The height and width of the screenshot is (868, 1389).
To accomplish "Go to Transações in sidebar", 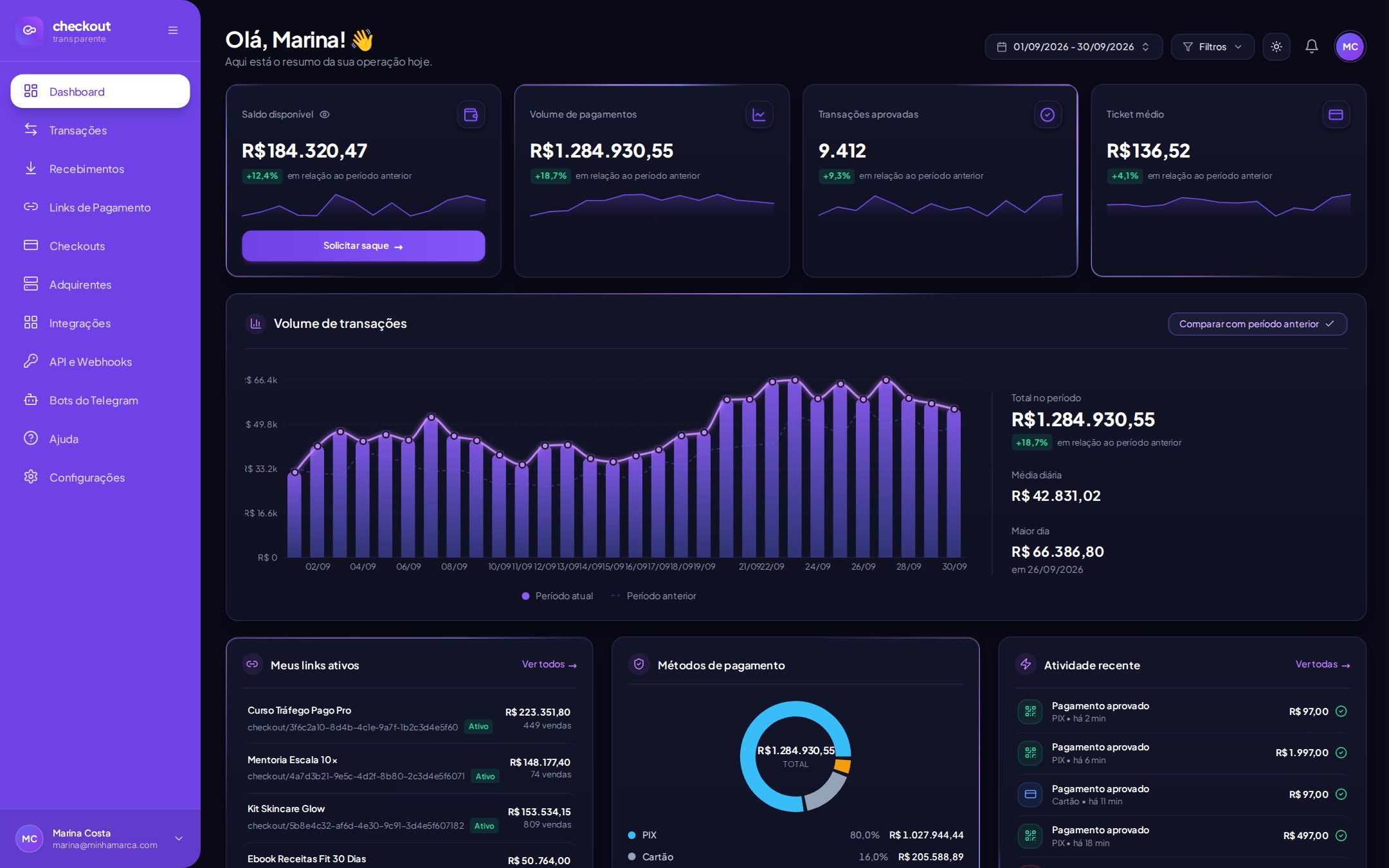I will (x=100, y=130).
